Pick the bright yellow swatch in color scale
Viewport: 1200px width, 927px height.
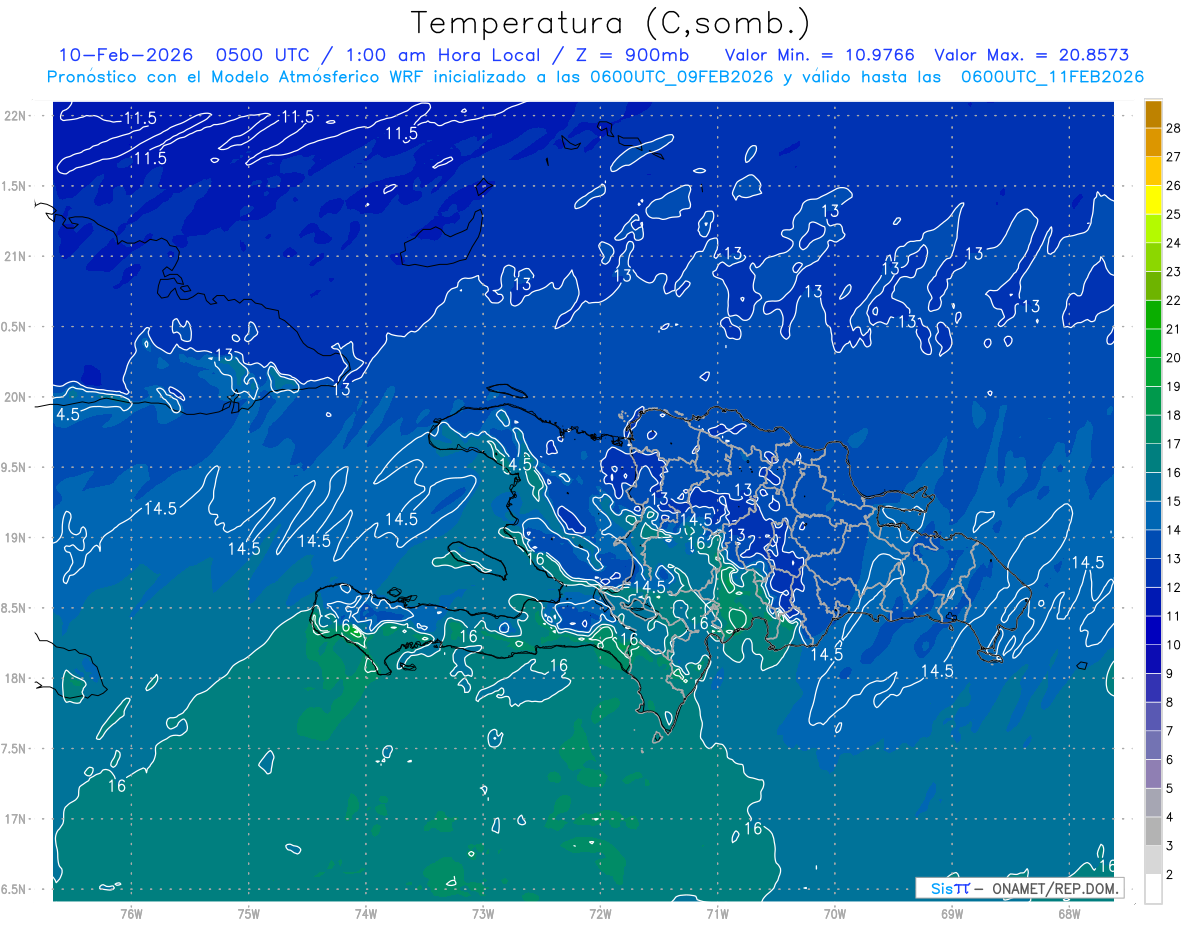pyautogui.click(x=1153, y=200)
